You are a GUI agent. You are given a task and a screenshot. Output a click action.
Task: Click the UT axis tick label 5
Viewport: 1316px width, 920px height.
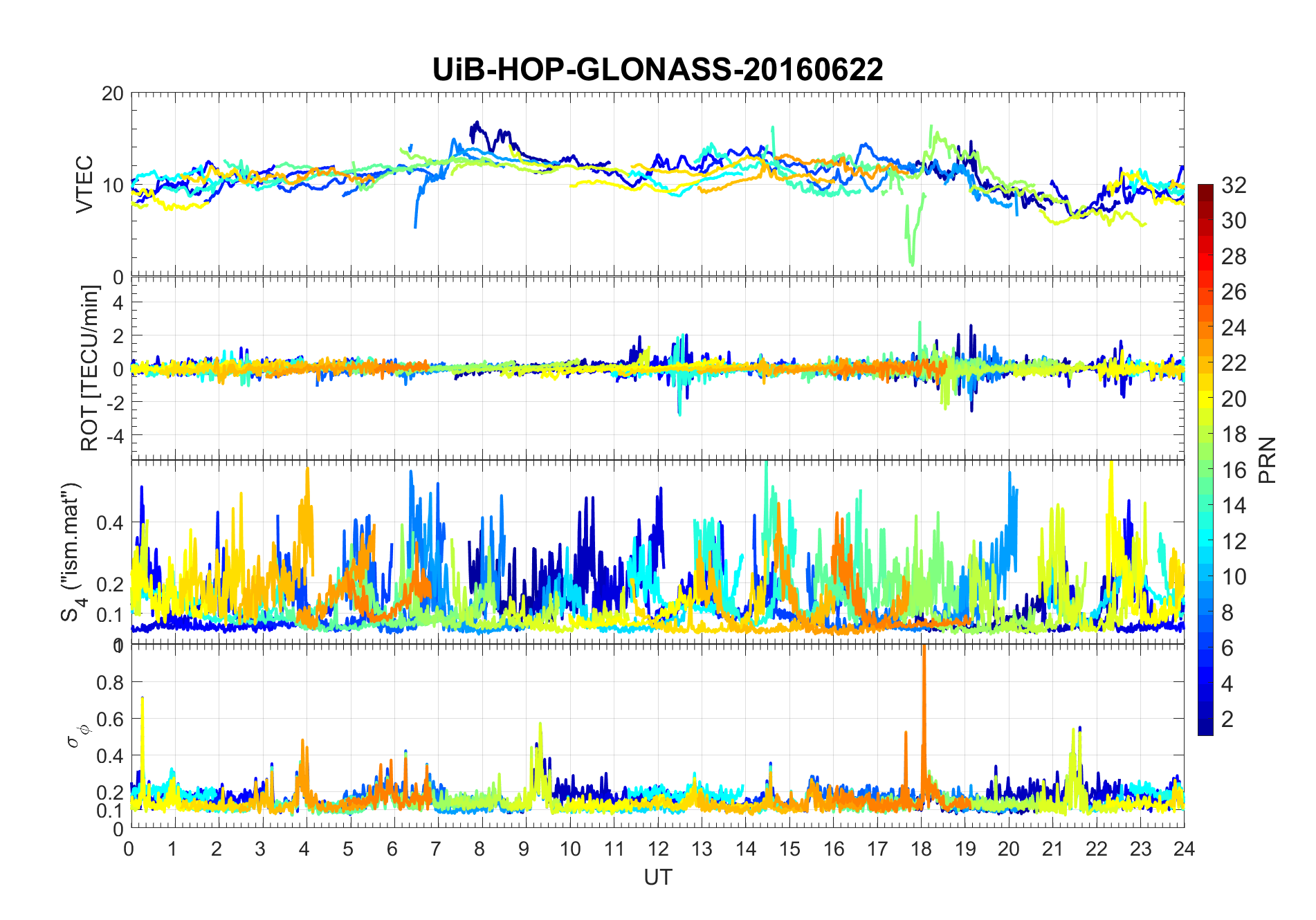(x=348, y=849)
